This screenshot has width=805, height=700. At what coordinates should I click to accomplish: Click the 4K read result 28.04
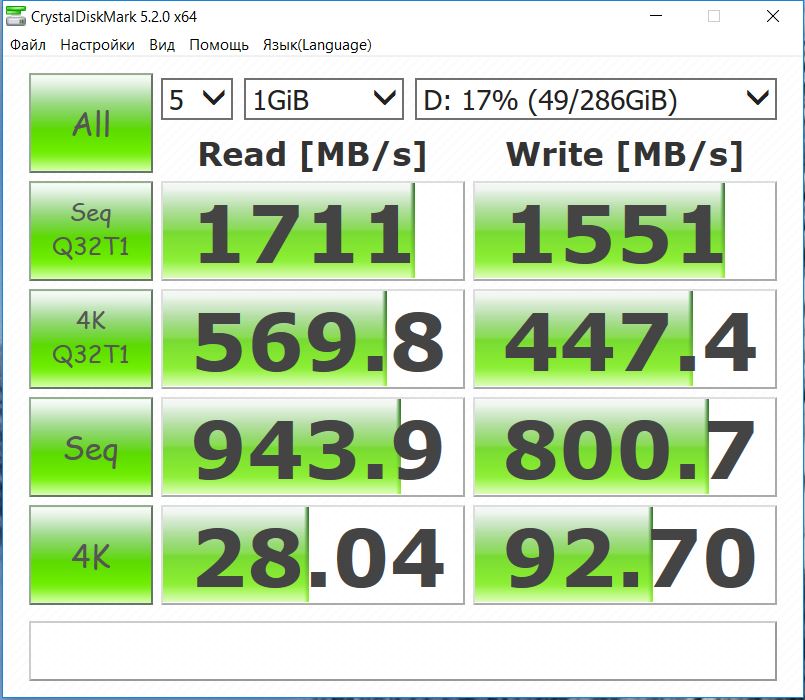pyautogui.click(x=313, y=555)
